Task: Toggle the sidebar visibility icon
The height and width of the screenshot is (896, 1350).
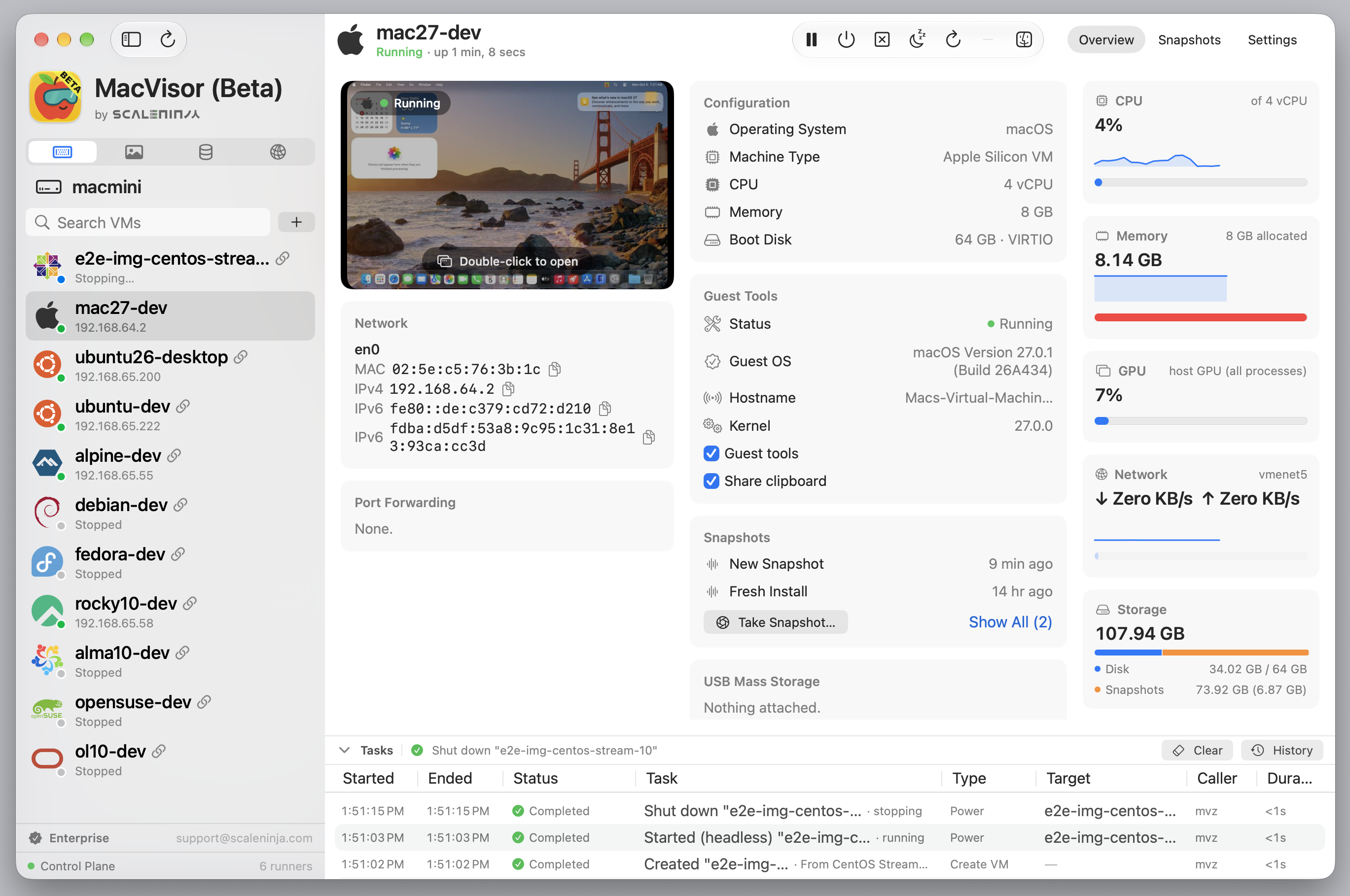Action: pyautogui.click(x=131, y=39)
